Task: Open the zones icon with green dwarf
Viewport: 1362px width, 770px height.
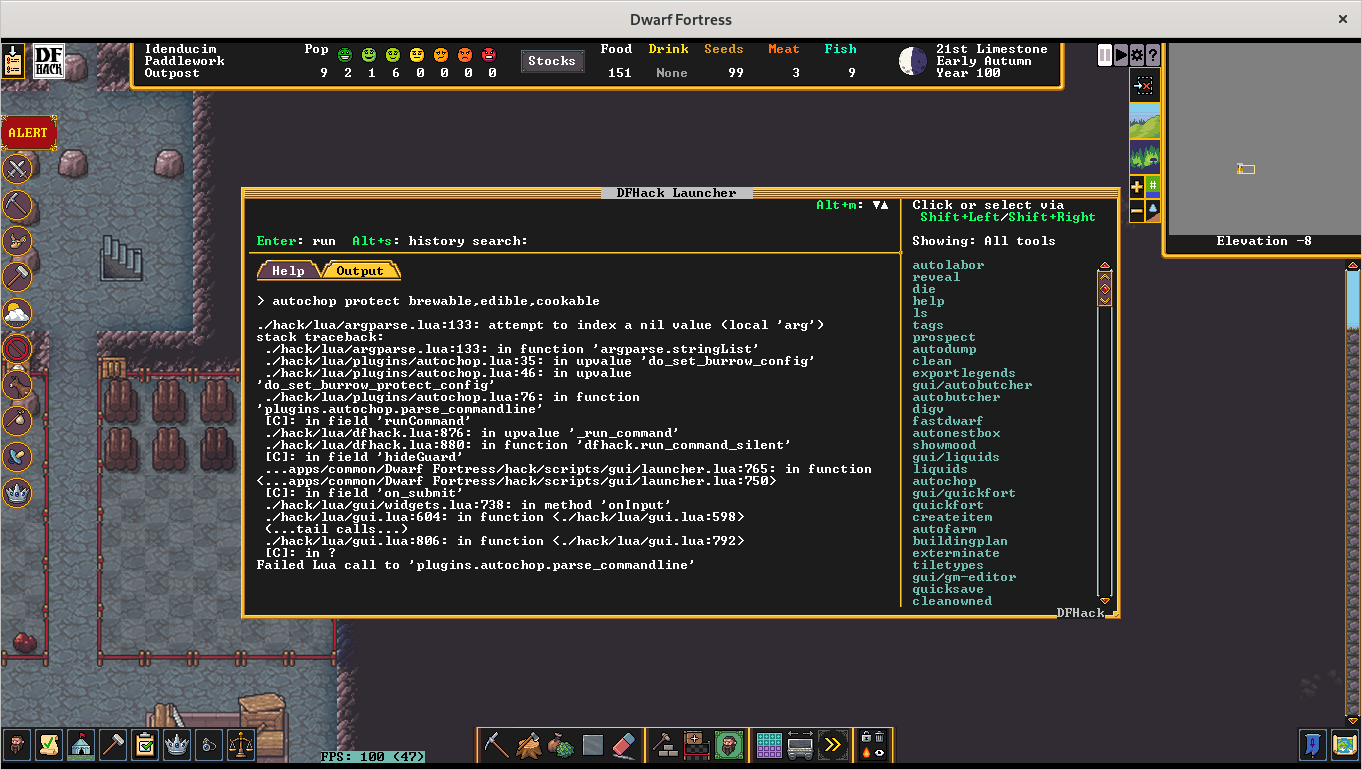Action: (x=729, y=745)
